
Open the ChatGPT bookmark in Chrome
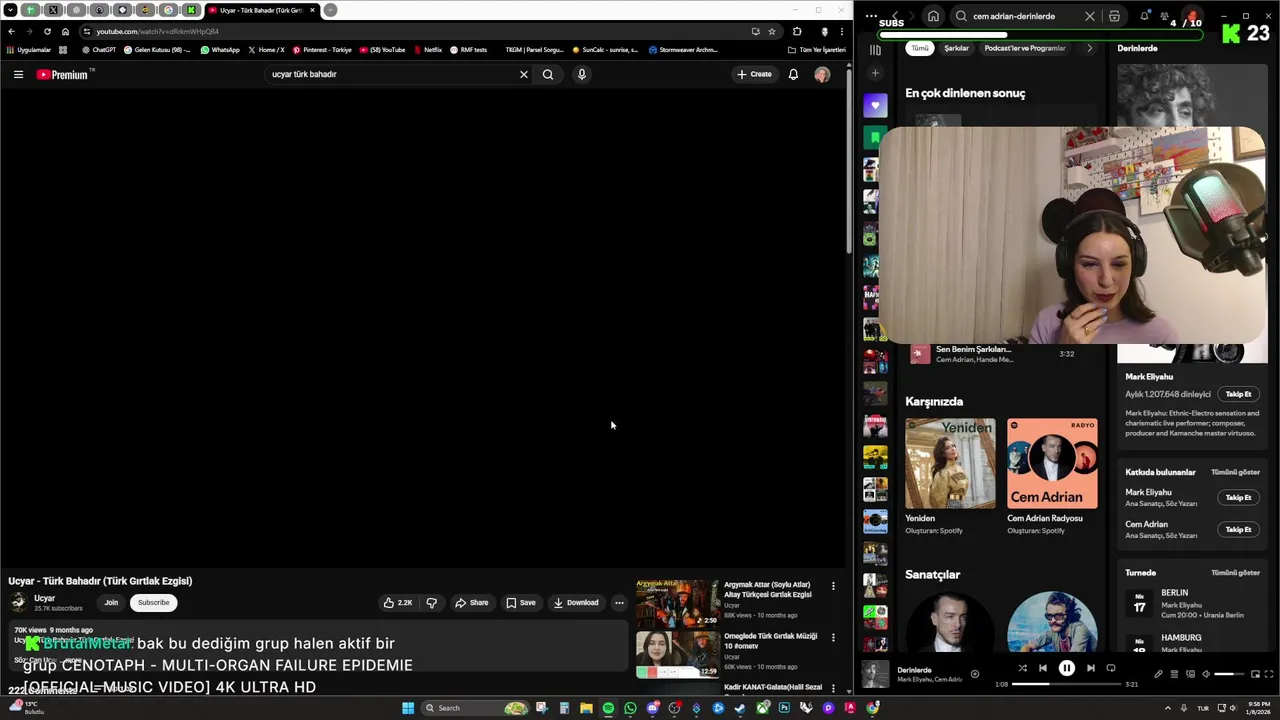pyautogui.click(x=98, y=49)
